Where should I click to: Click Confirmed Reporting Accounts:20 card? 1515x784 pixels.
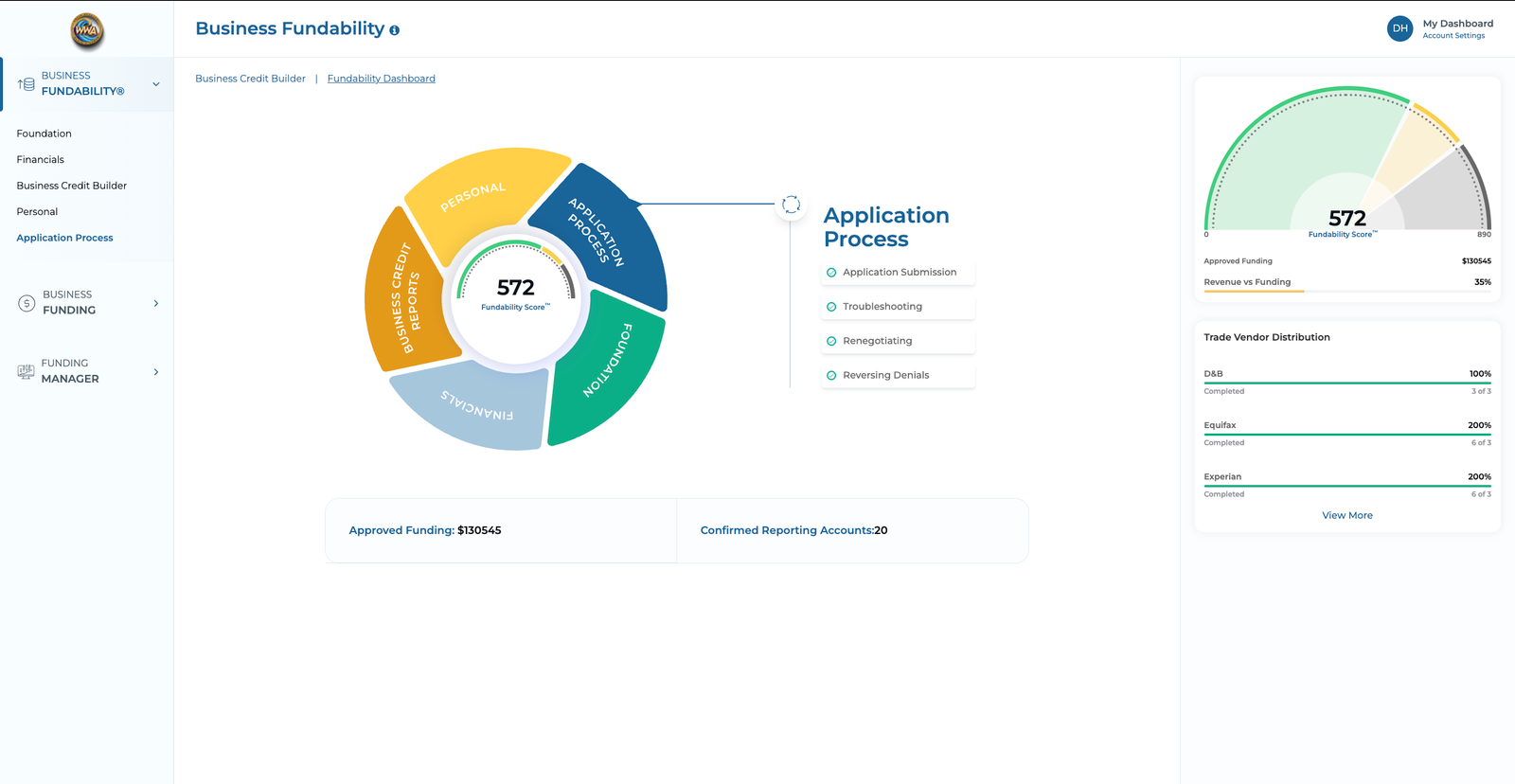[x=852, y=530]
